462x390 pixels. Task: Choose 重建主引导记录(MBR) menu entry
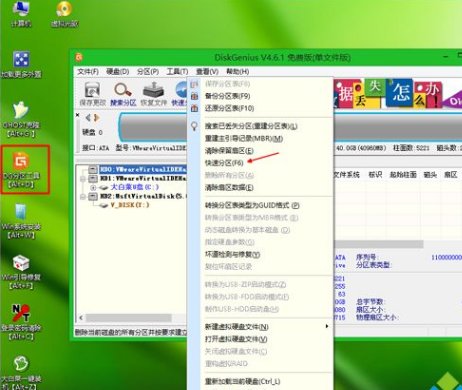click(x=244, y=138)
